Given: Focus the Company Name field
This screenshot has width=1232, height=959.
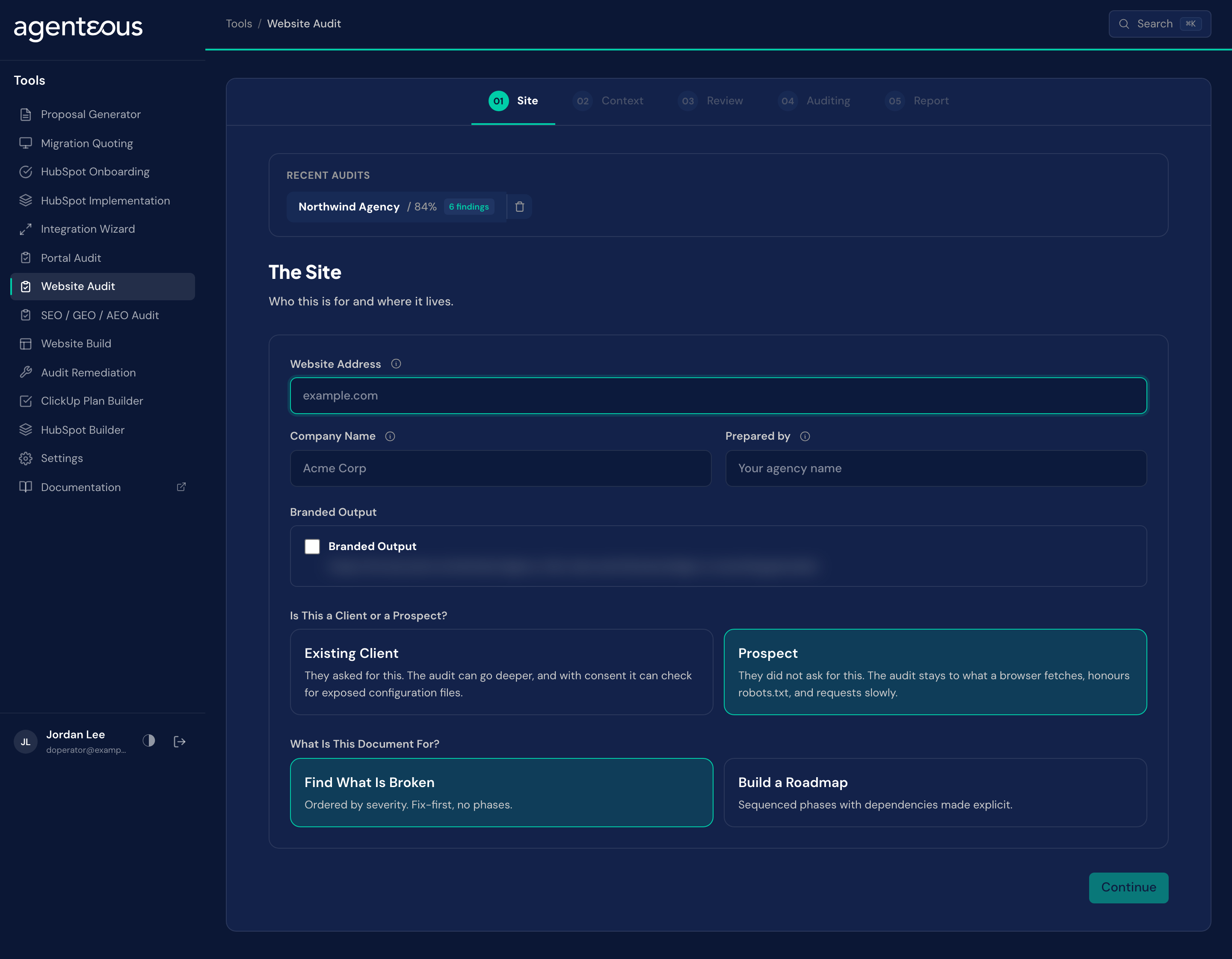Looking at the screenshot, I should click(x=500, y=468).
